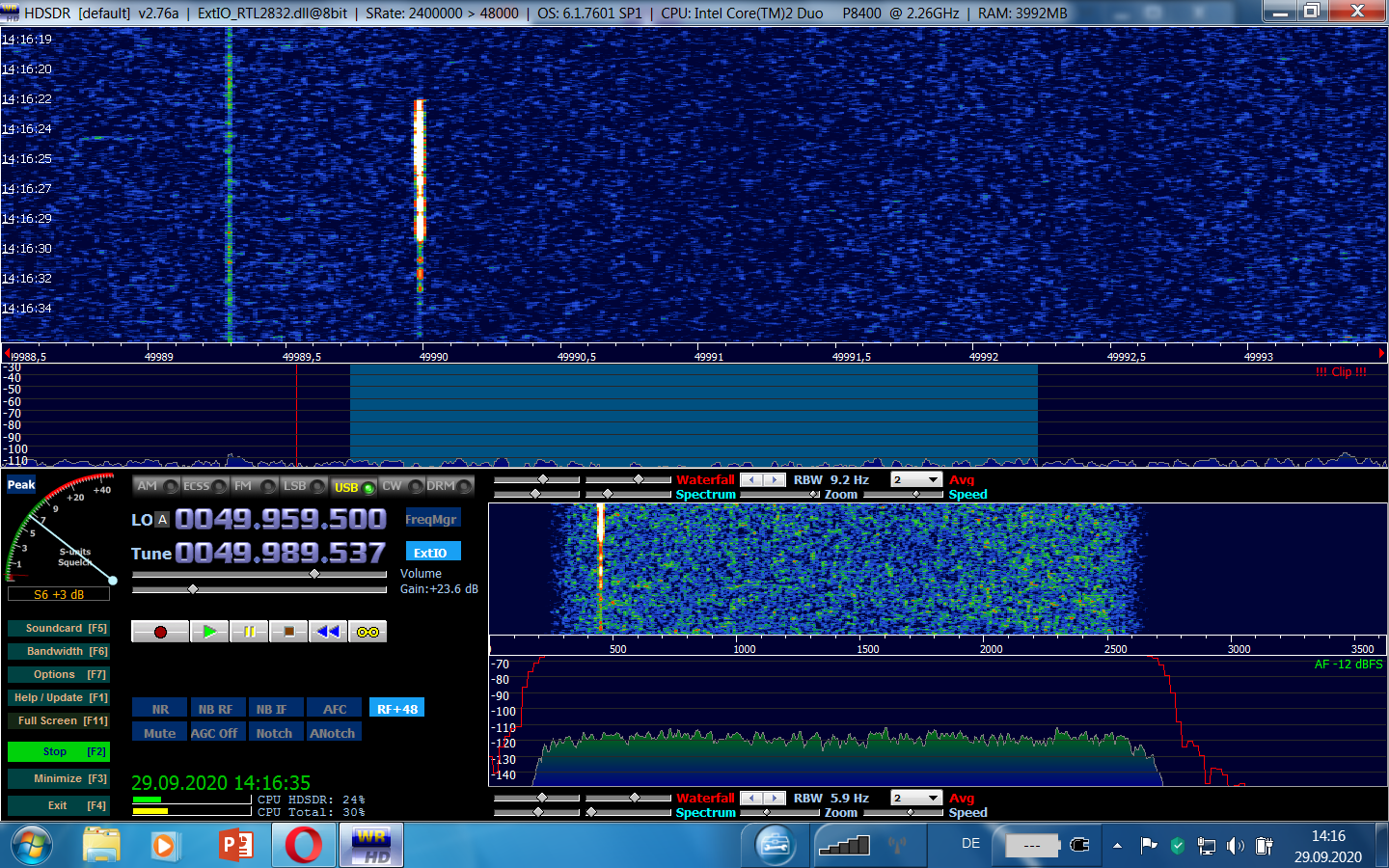Click lower AF Waterfall left arrow
1389x868 pixels.
(751, 798)
